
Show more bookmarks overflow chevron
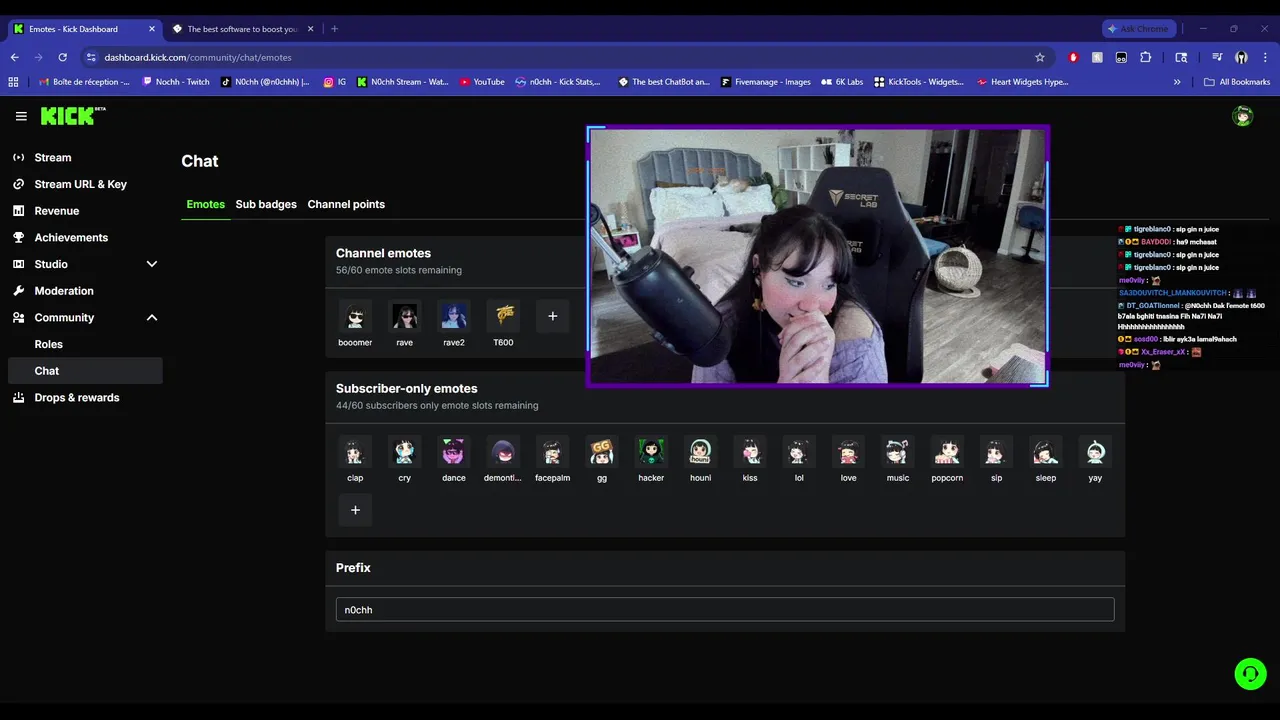point(1177,82)
